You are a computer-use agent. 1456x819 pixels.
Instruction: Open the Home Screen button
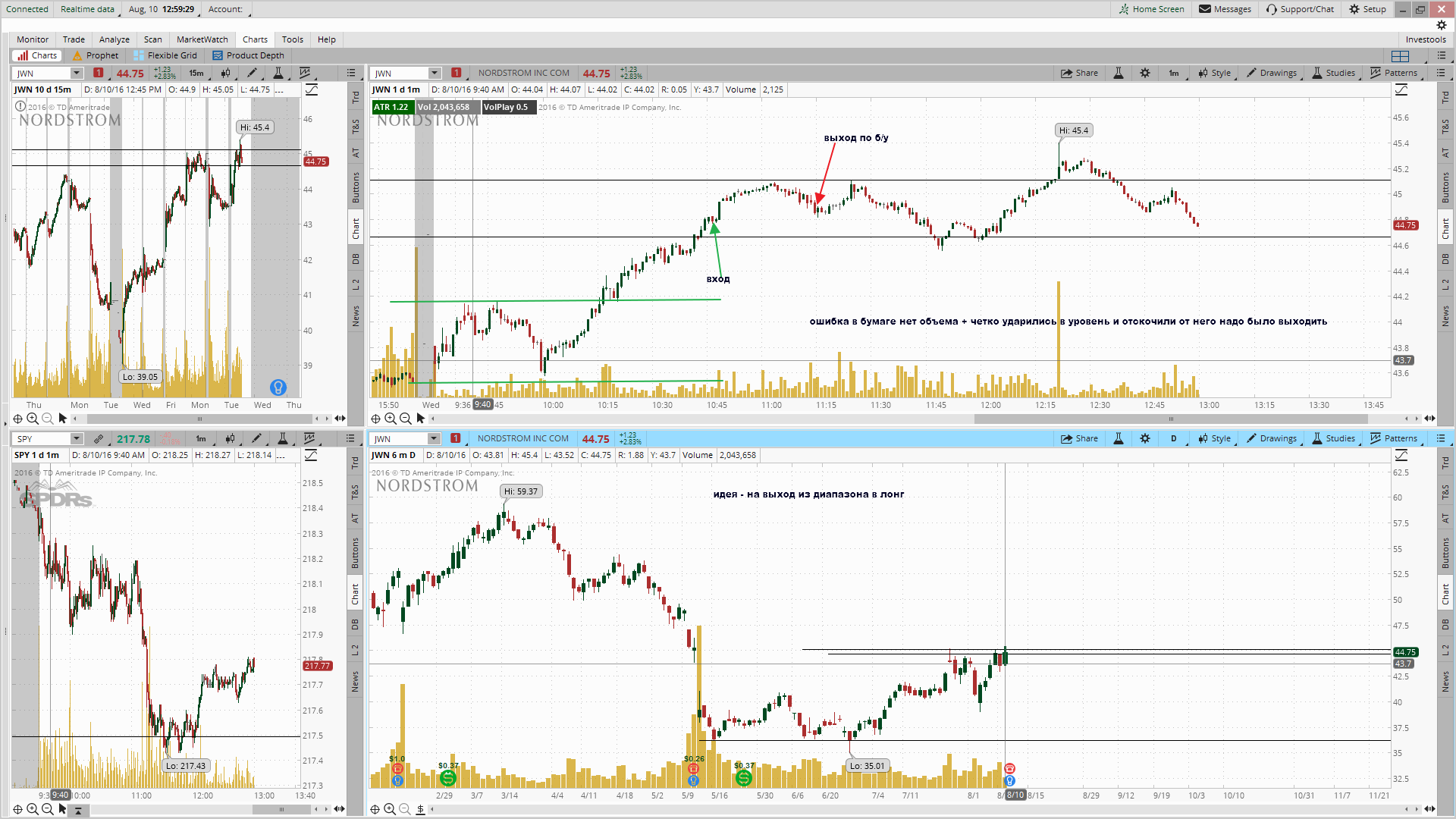(x=1151, y=9)
